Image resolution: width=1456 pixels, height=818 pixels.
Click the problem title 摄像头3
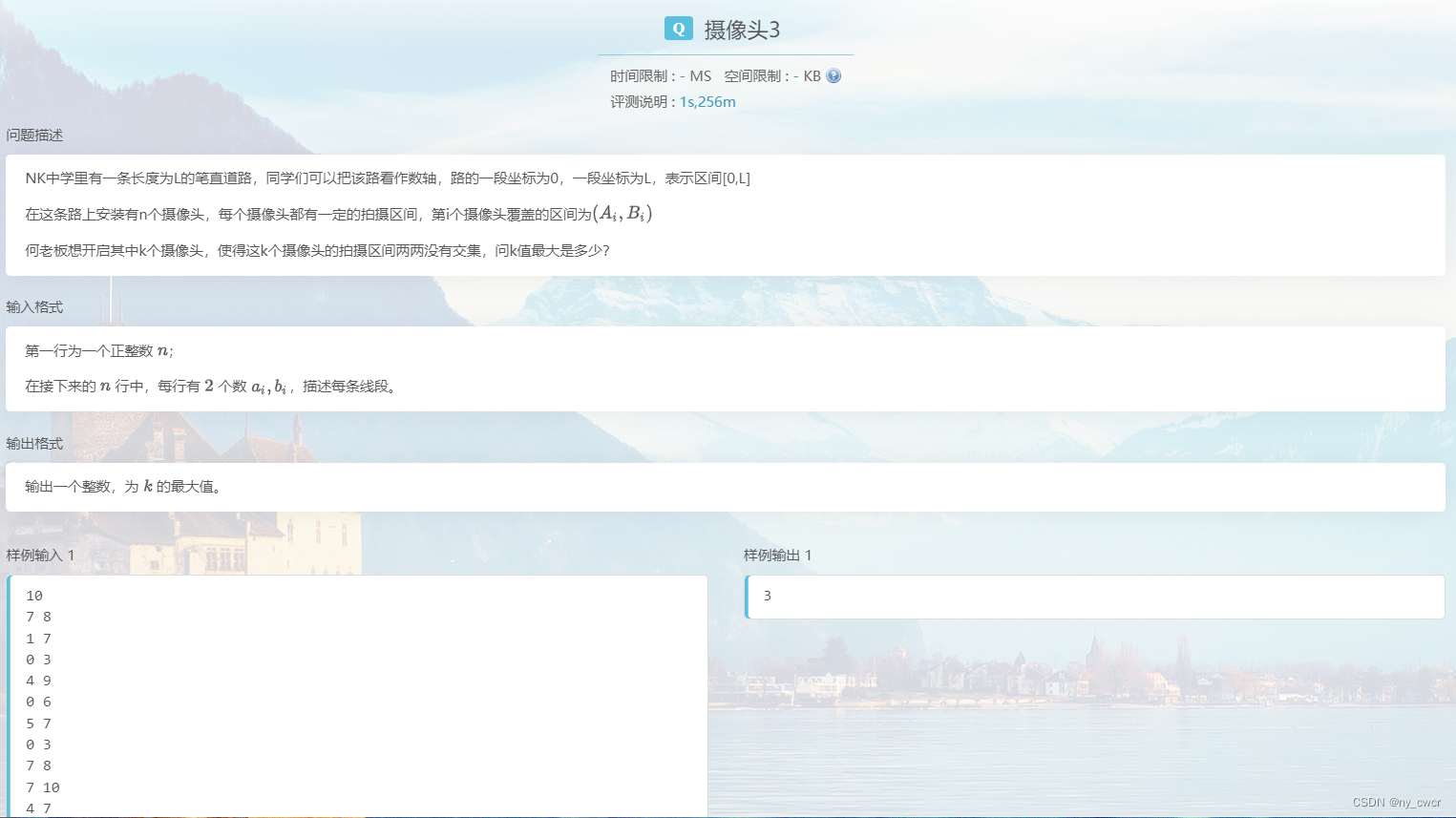click(742, 30)
